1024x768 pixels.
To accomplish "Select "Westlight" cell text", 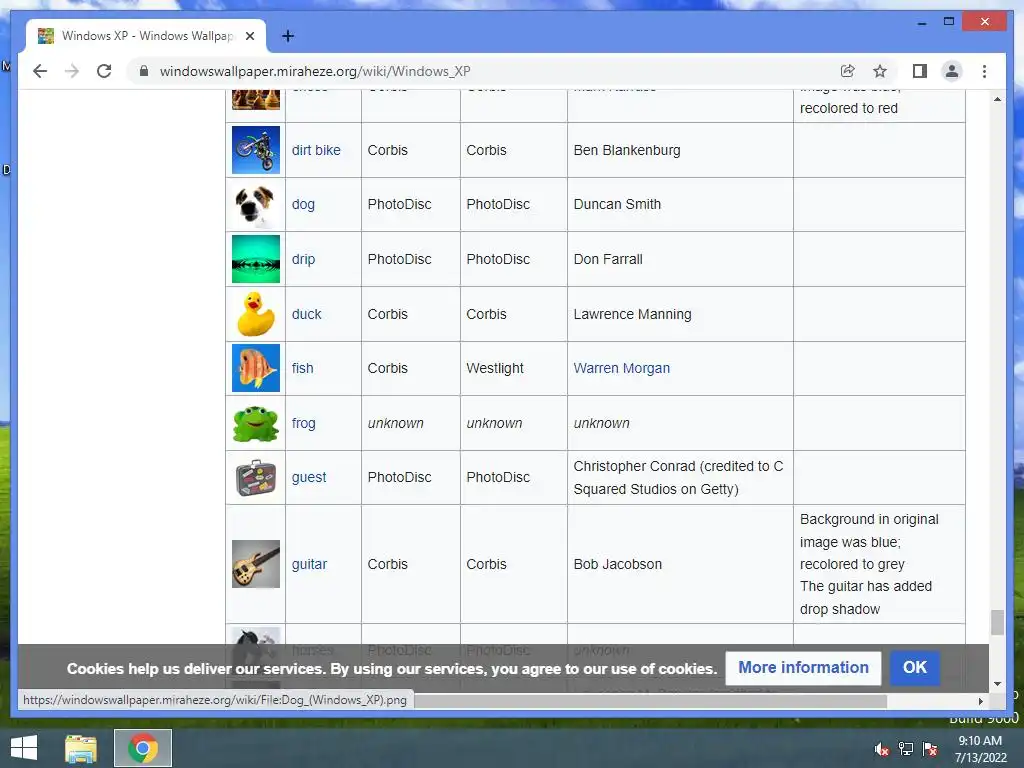I will point(495,368).
